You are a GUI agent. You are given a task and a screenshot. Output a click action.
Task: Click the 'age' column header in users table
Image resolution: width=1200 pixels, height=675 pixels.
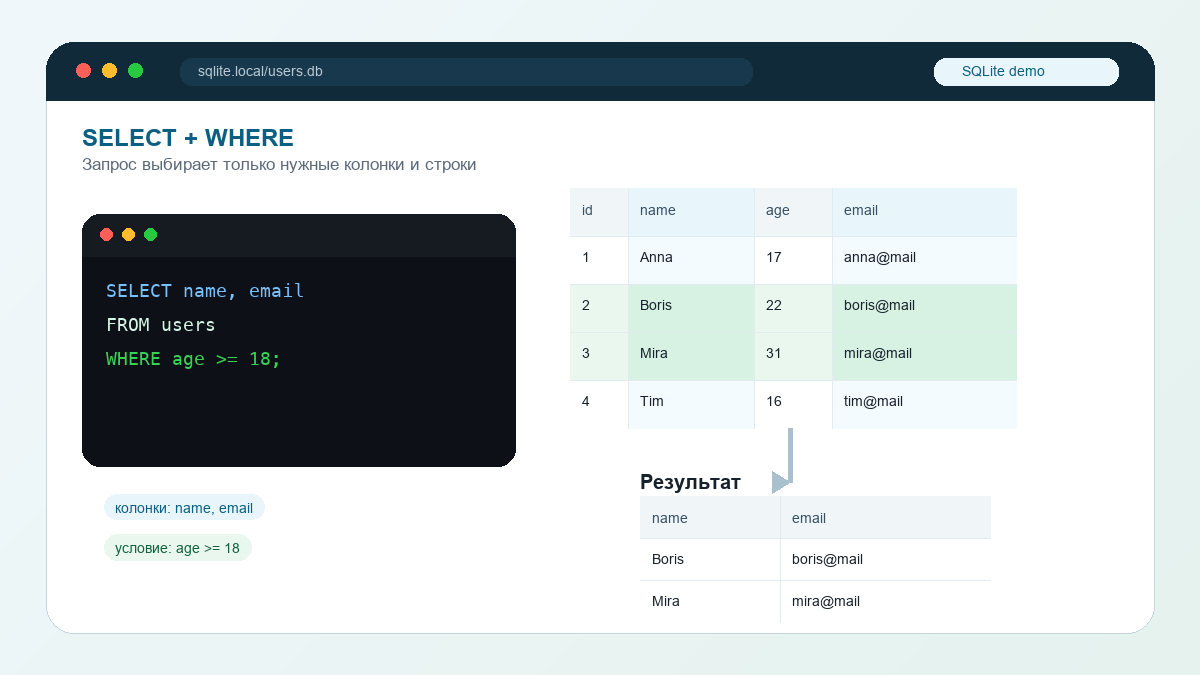click(793, 212)
